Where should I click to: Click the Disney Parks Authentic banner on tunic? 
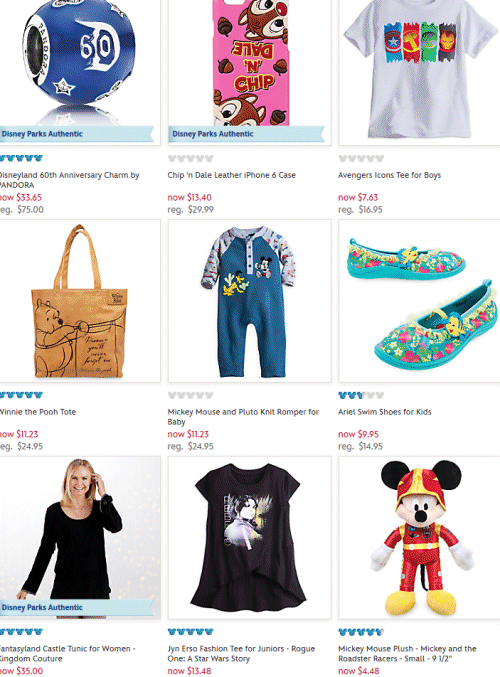[77, 607]
